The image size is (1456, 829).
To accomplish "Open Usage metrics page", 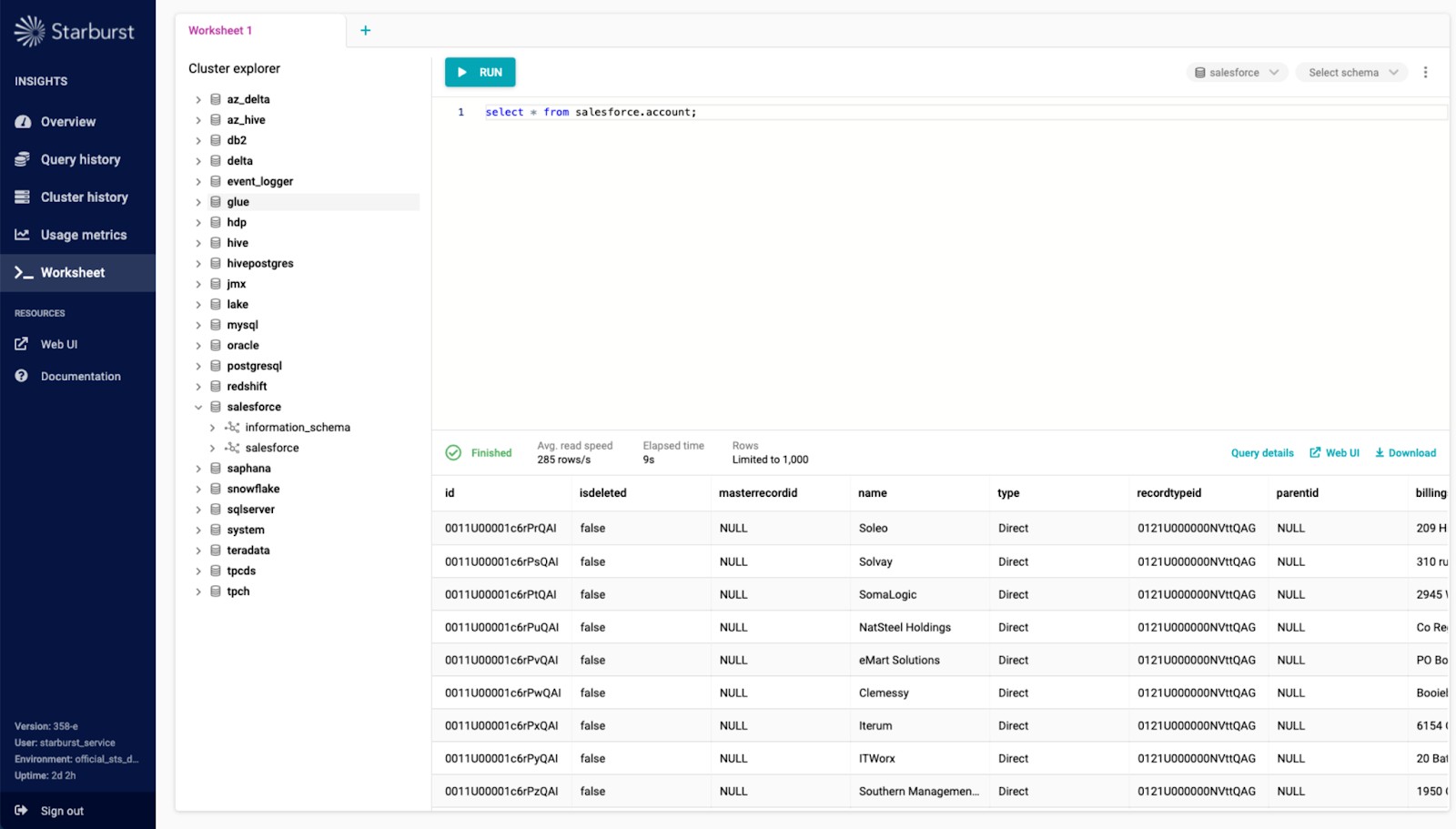I will [84, 235].
